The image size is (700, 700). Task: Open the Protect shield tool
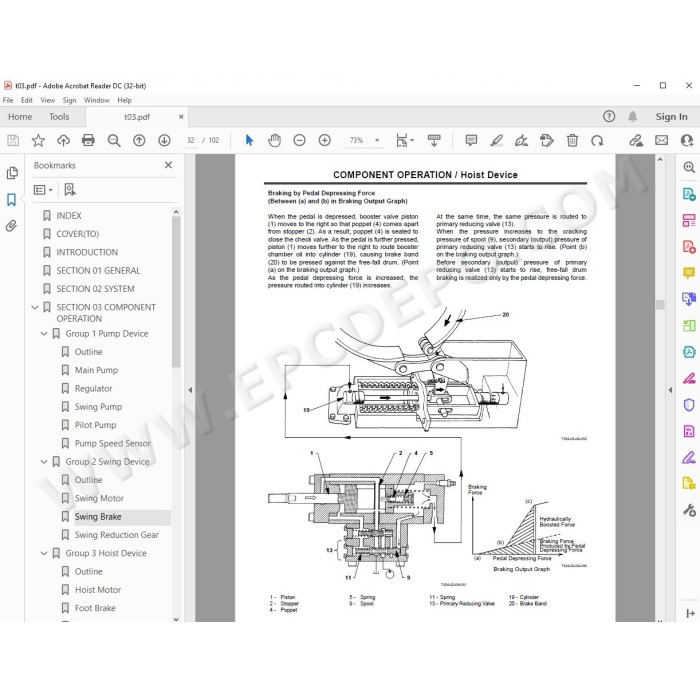(x=689, y=404)
